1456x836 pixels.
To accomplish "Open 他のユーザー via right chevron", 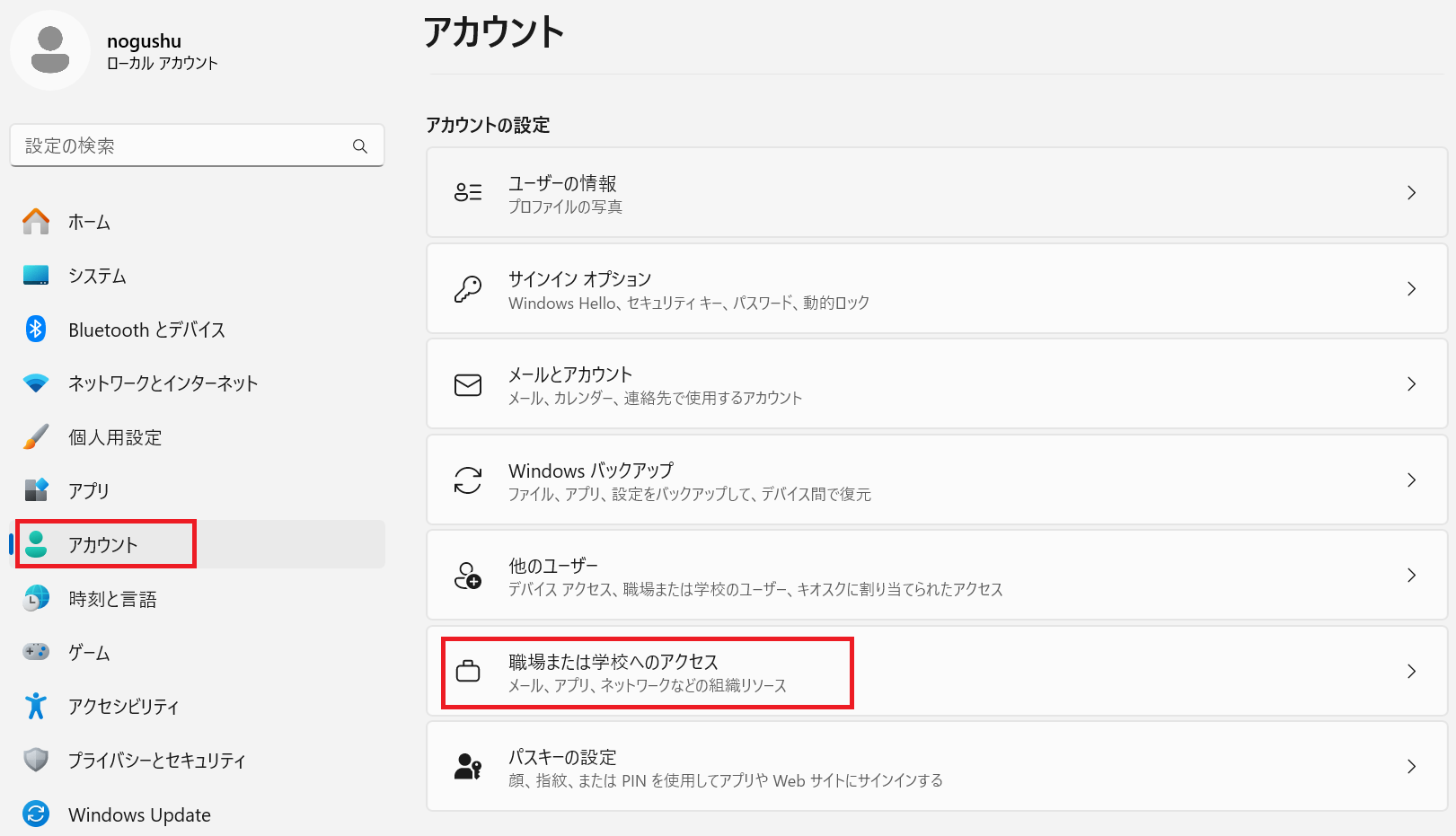I will coord(1412,576).
